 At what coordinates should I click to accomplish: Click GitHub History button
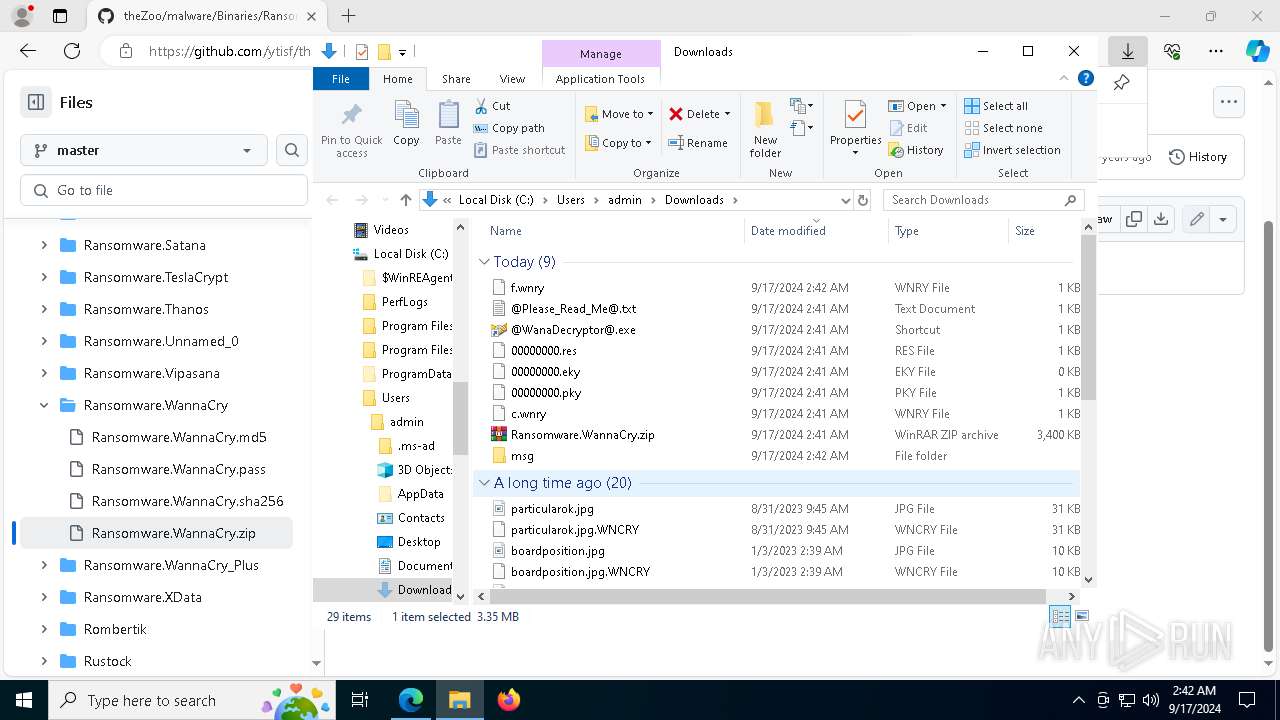pos(1198,157)
